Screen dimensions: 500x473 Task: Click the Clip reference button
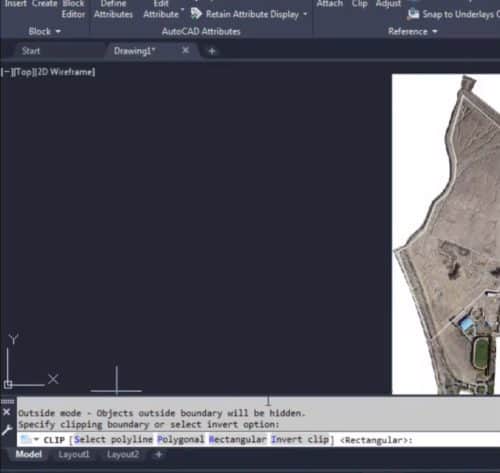[x=359, y=4]
